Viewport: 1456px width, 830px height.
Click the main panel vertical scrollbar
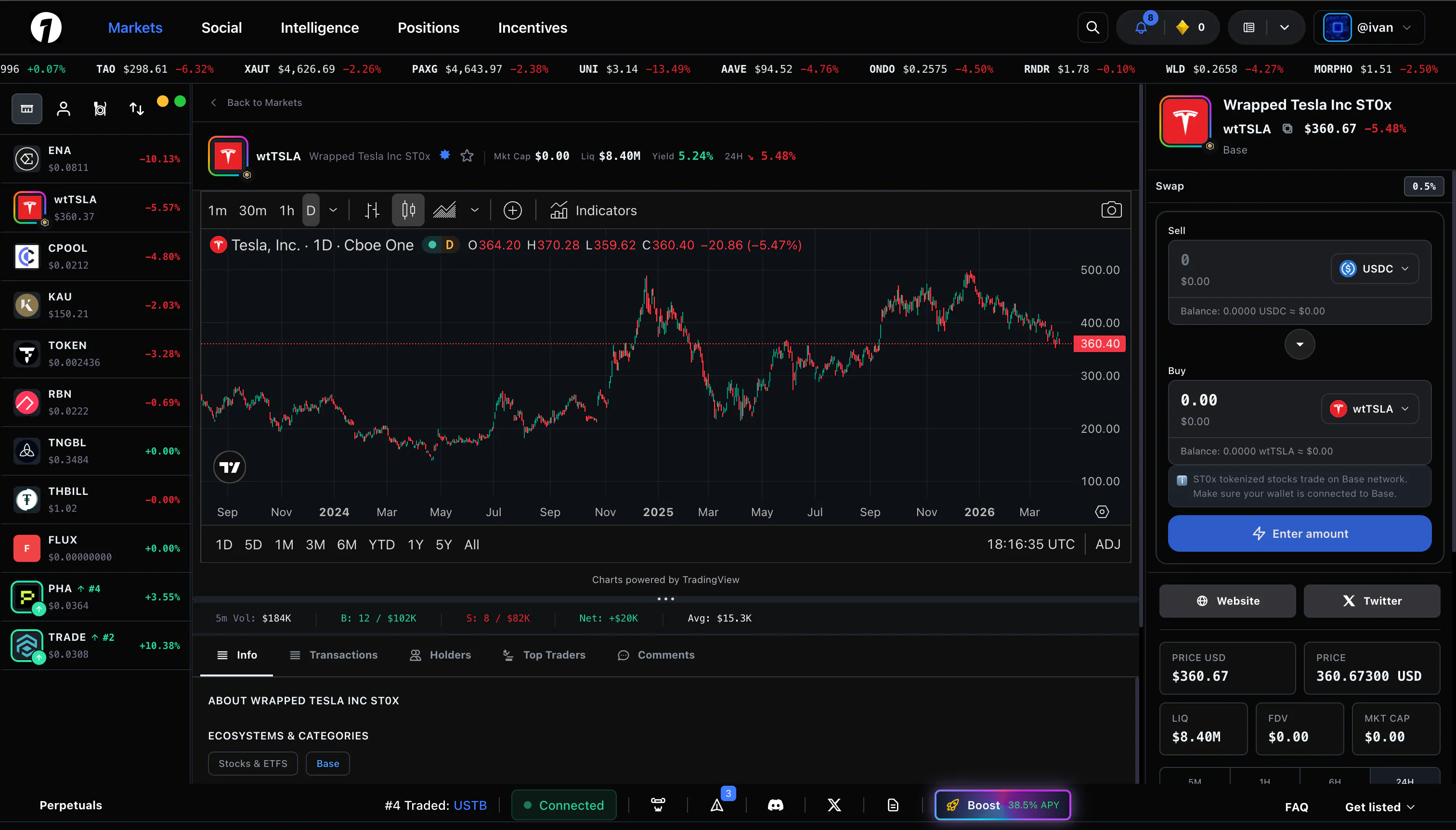tap(1141, 356)
